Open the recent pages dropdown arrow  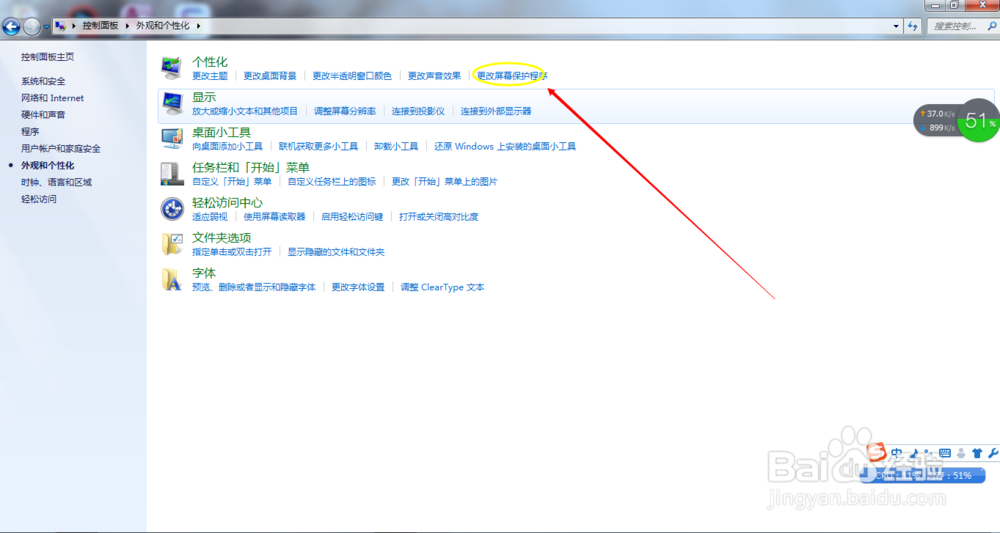click(46, 27)
